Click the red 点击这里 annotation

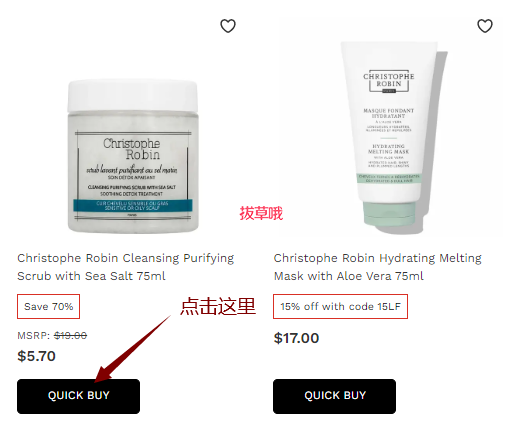pyautogui.click(x=218, y=306)
